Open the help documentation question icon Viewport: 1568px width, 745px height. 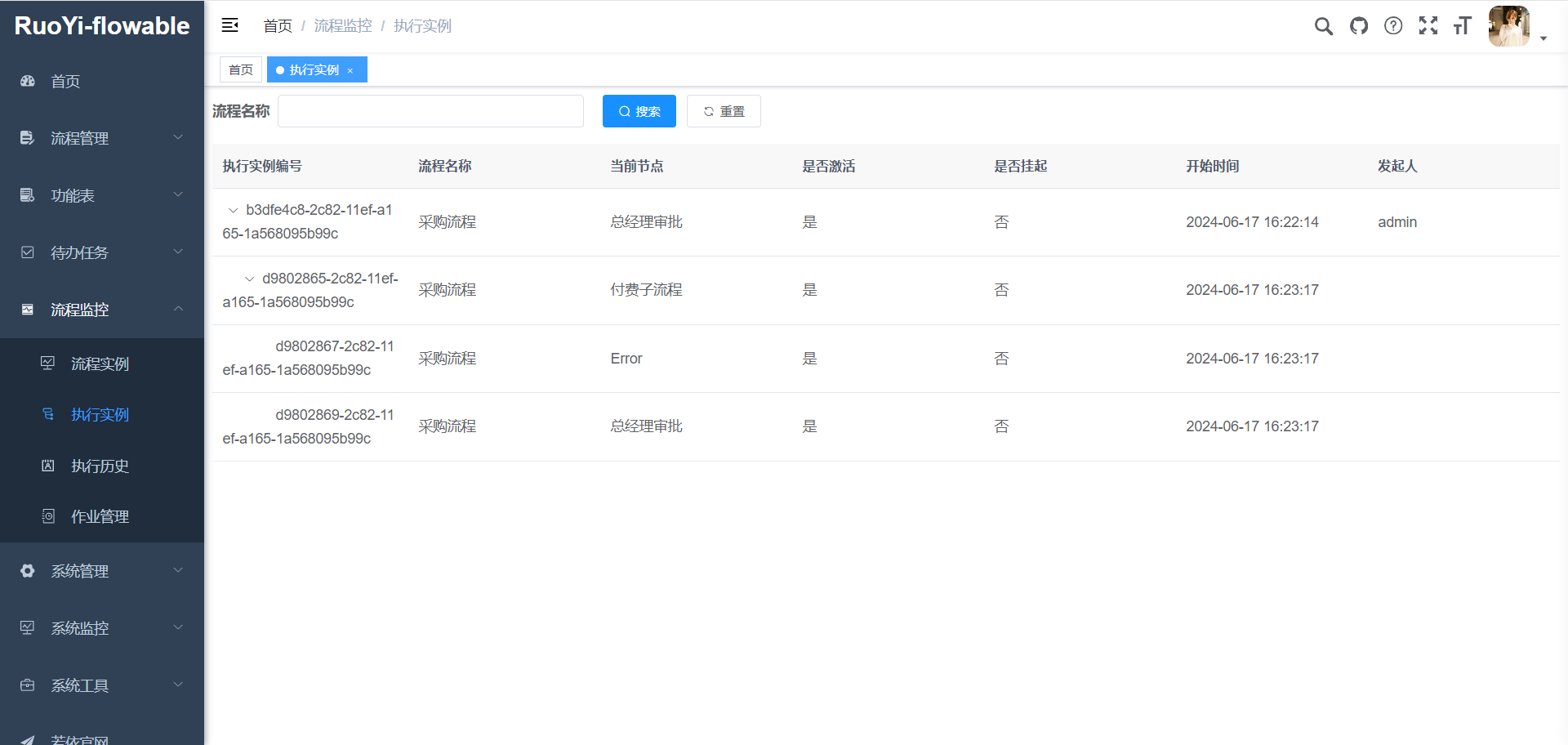pyautogui.click(x=1393, y=26)
